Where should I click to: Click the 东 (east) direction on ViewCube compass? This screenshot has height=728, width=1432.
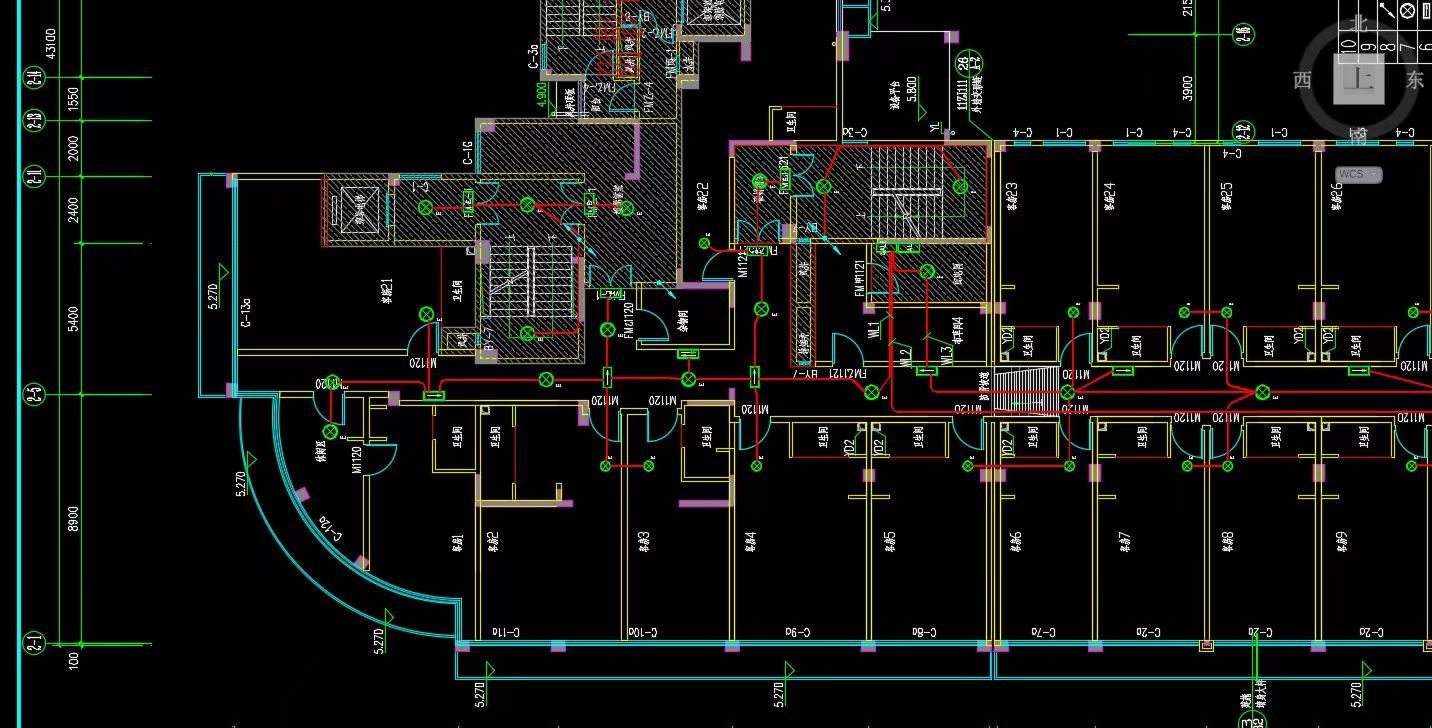(1414, 81)
